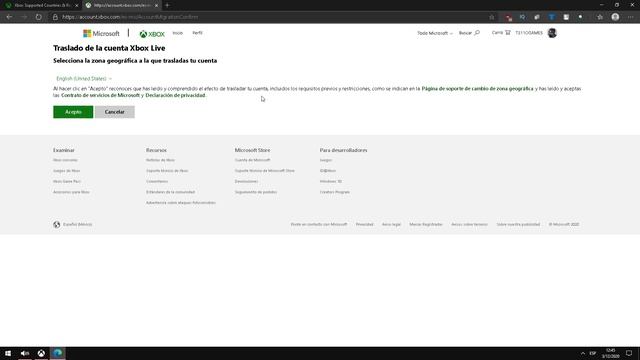This screenshot has width=640, height=360.
Task: Show hidden system tray icons
Action: tap(582, 353)
